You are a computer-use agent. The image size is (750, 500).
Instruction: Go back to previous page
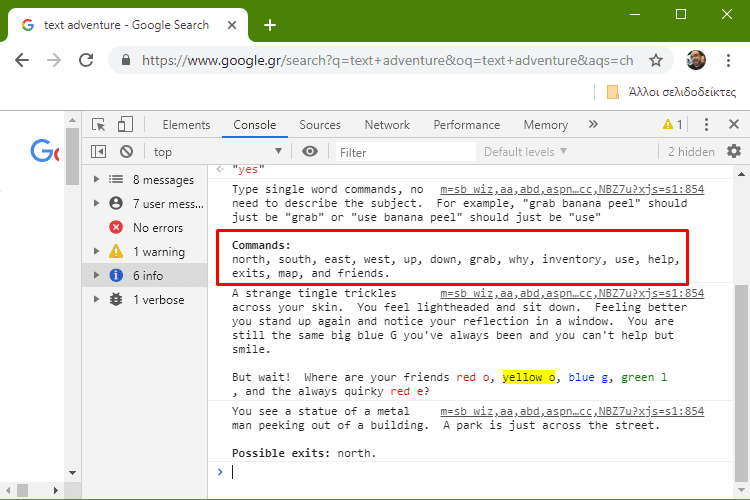22,60
